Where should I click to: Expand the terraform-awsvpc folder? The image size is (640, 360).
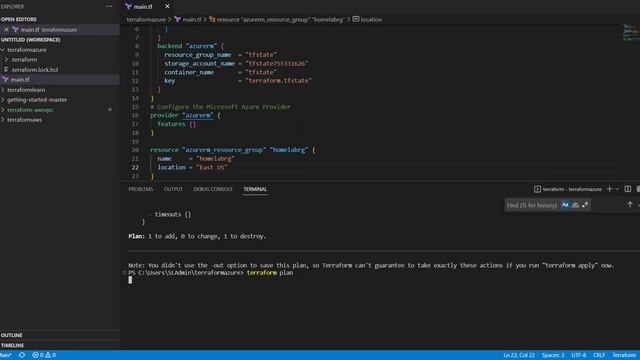pos(30,110)
